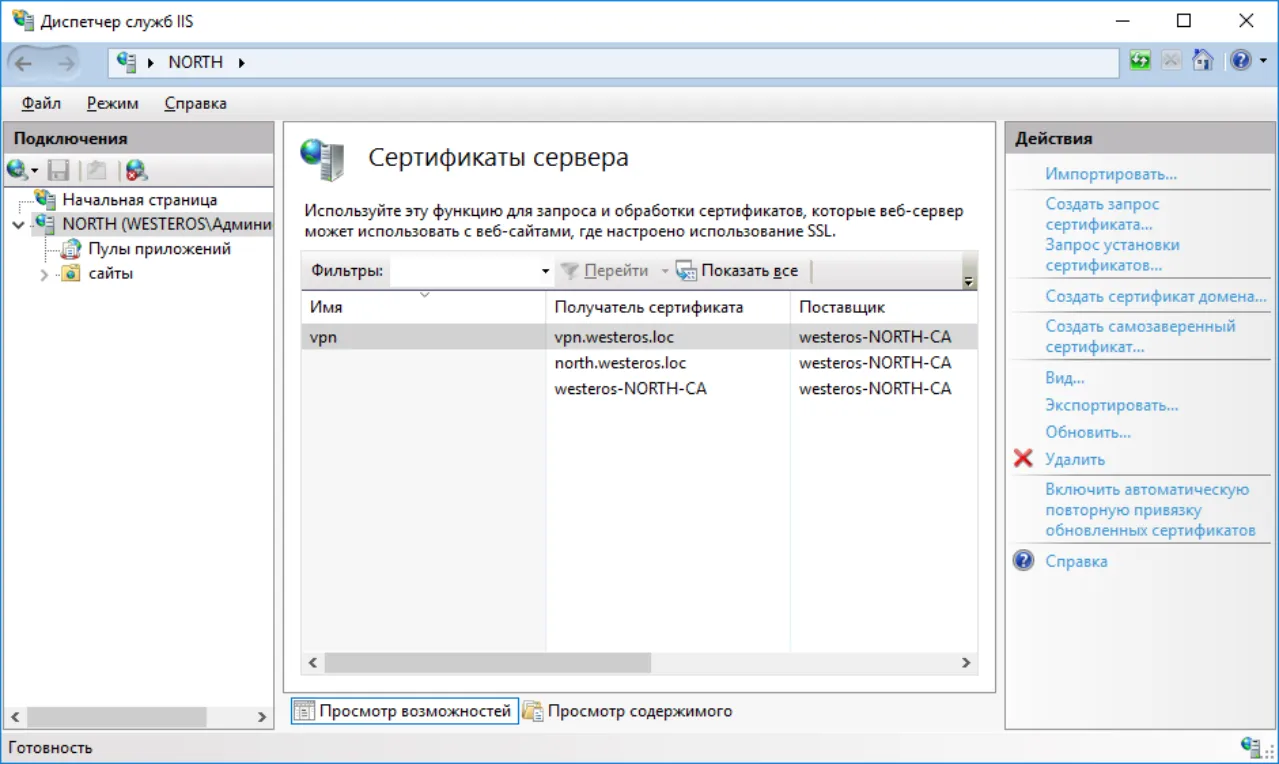
Task: Click IIS Manager title bar app icon
Action: click(x=22, y=20)
